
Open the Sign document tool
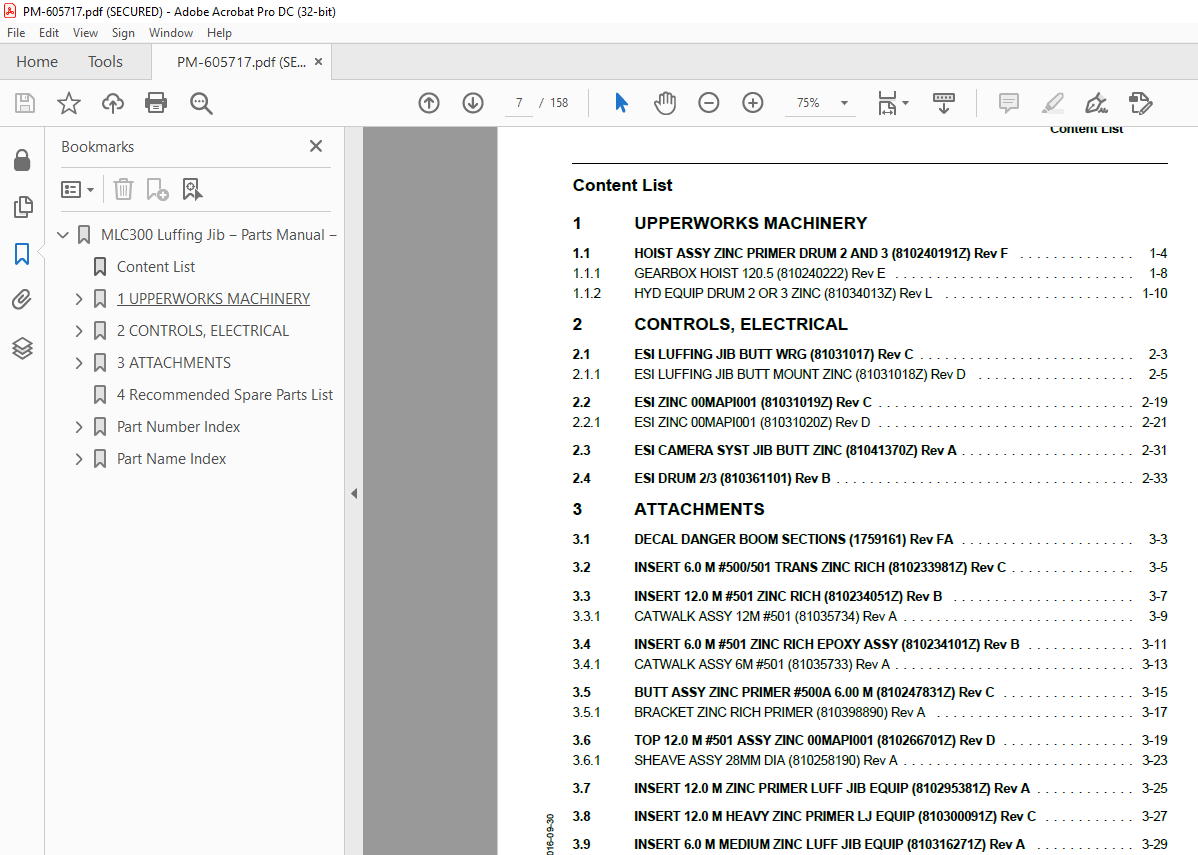[x=1096, y=103]
